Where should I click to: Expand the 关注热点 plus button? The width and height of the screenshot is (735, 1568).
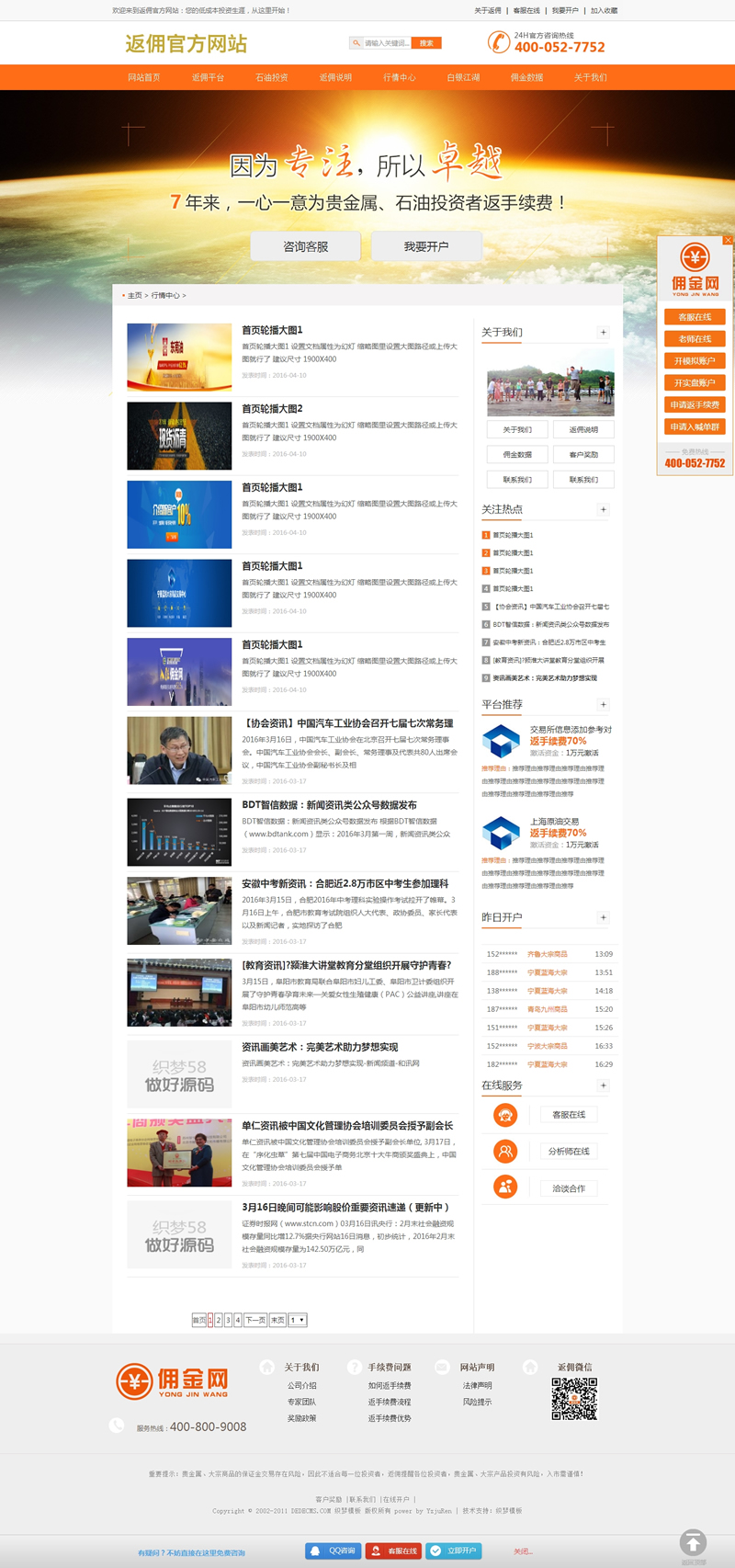(x=603, y=509)
